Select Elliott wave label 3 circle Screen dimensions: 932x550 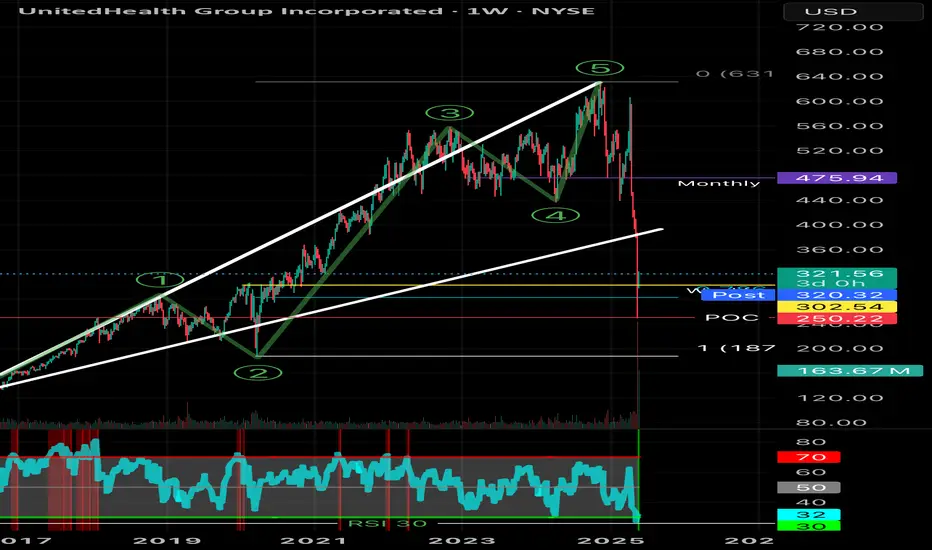[450, 113]
